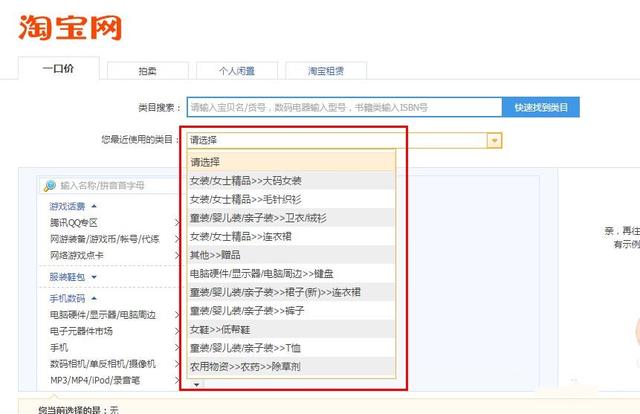Screen dimensions: 640x414
Task: Open the 个人闲置 tab
Action: tap(237, 71)
